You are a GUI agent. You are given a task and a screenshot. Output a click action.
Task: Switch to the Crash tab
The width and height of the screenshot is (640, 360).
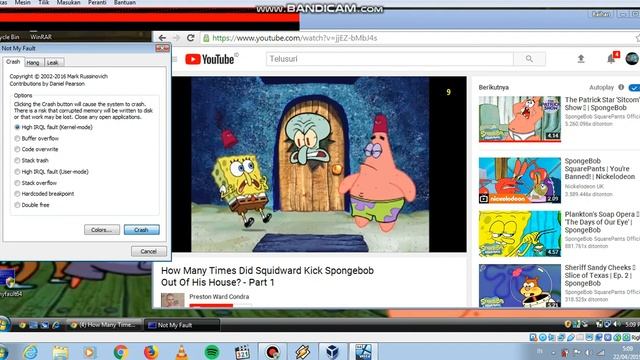(13, 62)
